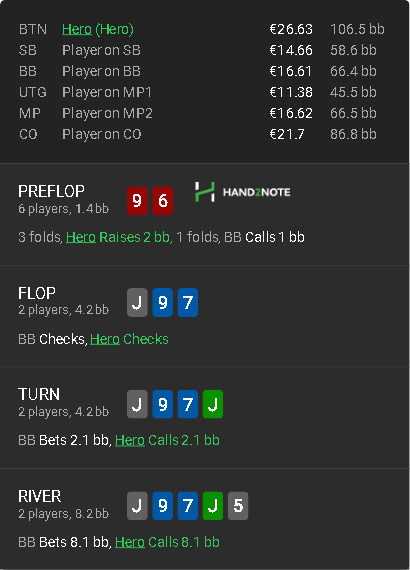
Task: Click Hero link in flop action
Action: 105,339
